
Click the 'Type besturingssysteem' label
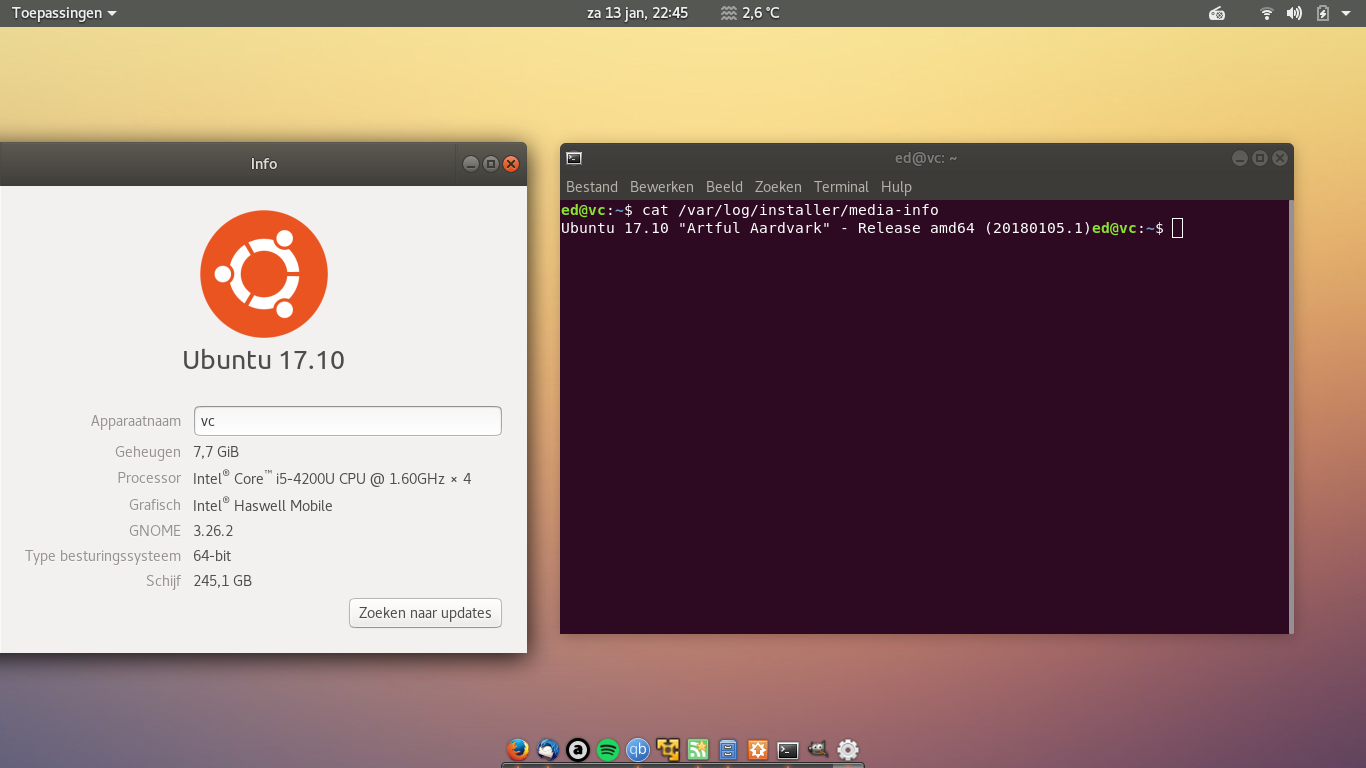(x=103, y=556)
